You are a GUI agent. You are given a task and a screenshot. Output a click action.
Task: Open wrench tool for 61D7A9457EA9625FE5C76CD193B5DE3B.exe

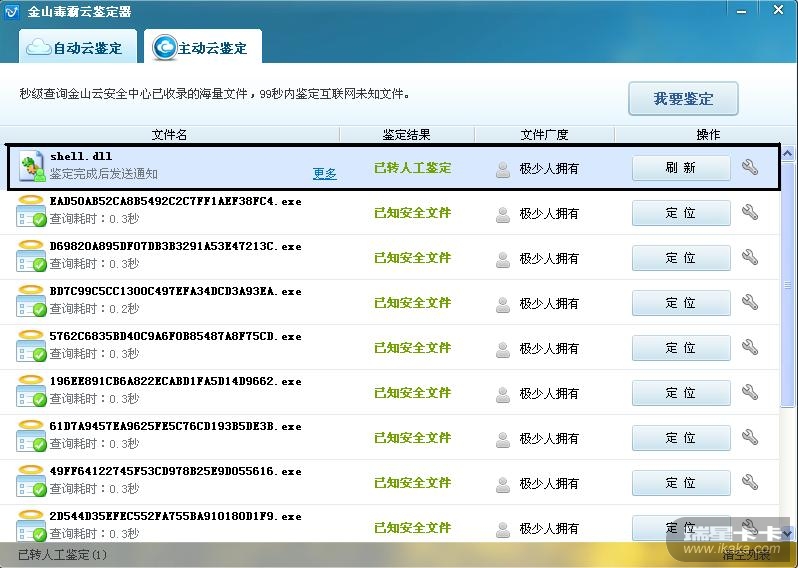click(x=750, y=437)
